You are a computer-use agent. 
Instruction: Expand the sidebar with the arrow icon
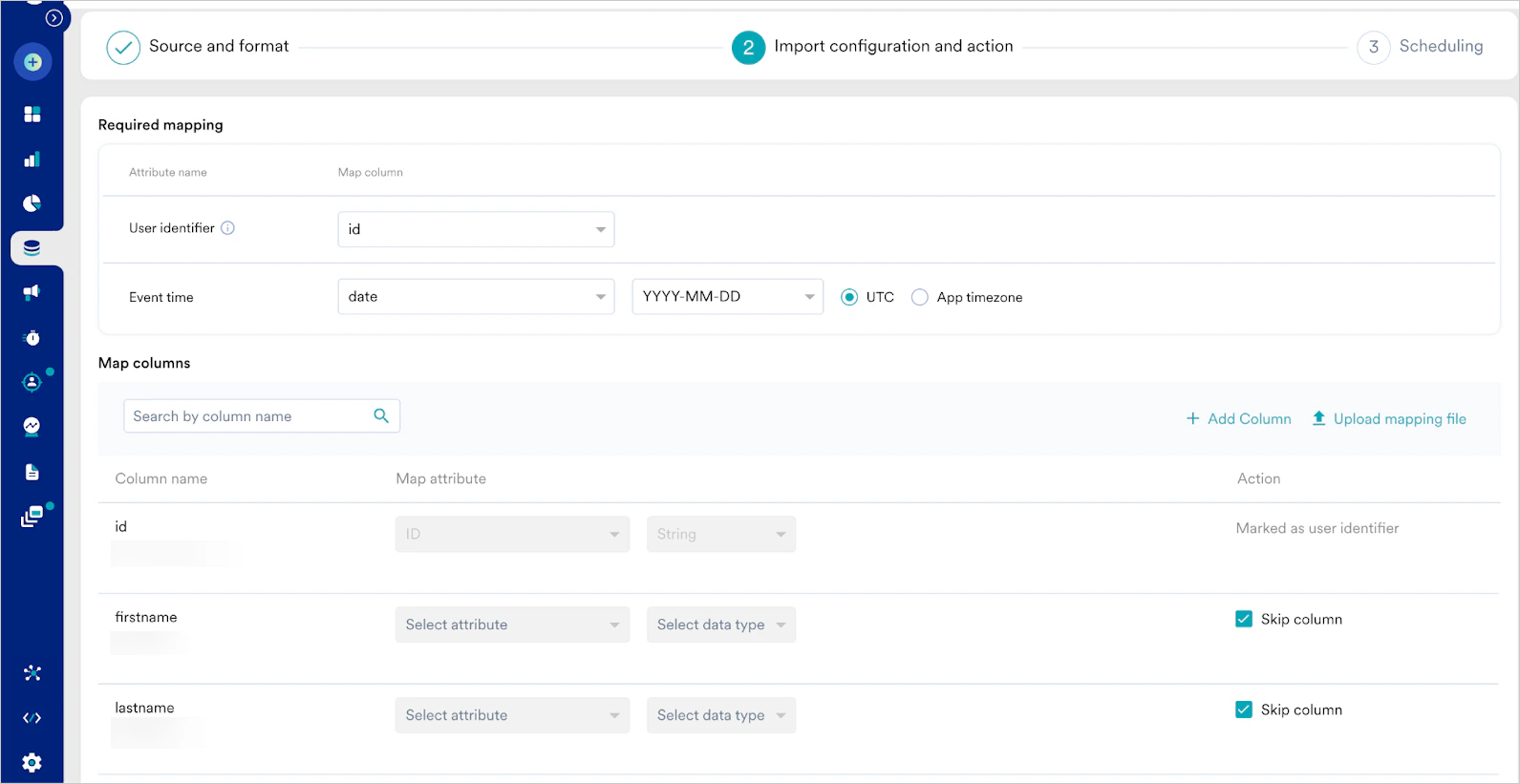54,17
